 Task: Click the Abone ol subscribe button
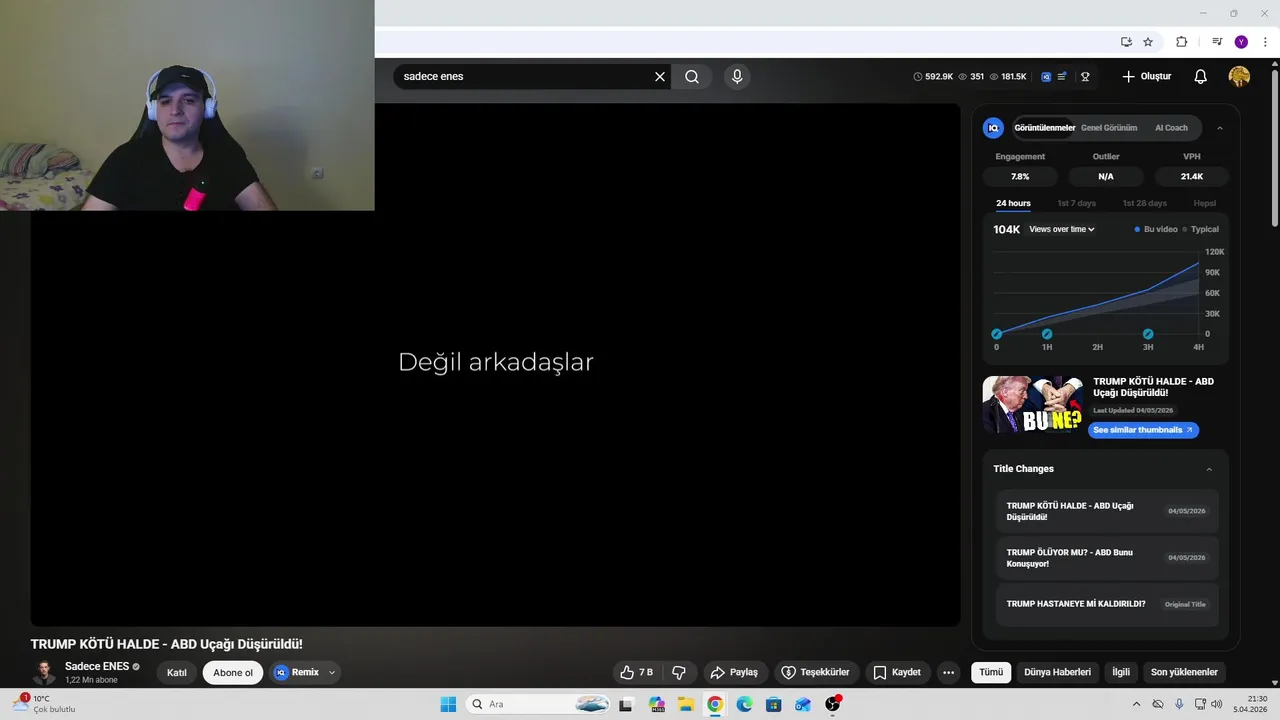tap(233, 672)
